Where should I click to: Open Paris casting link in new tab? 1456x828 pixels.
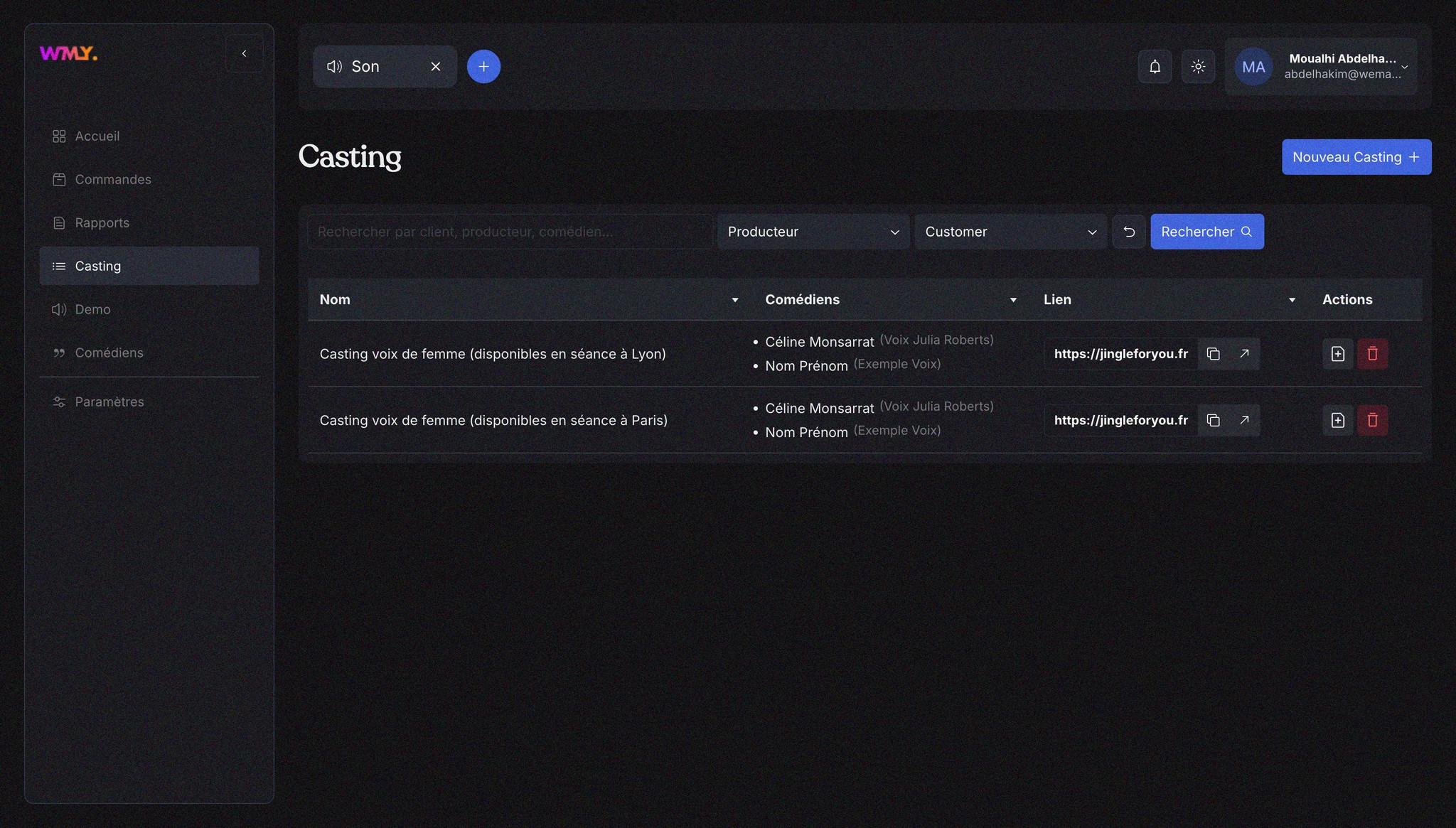point(1244,420)
